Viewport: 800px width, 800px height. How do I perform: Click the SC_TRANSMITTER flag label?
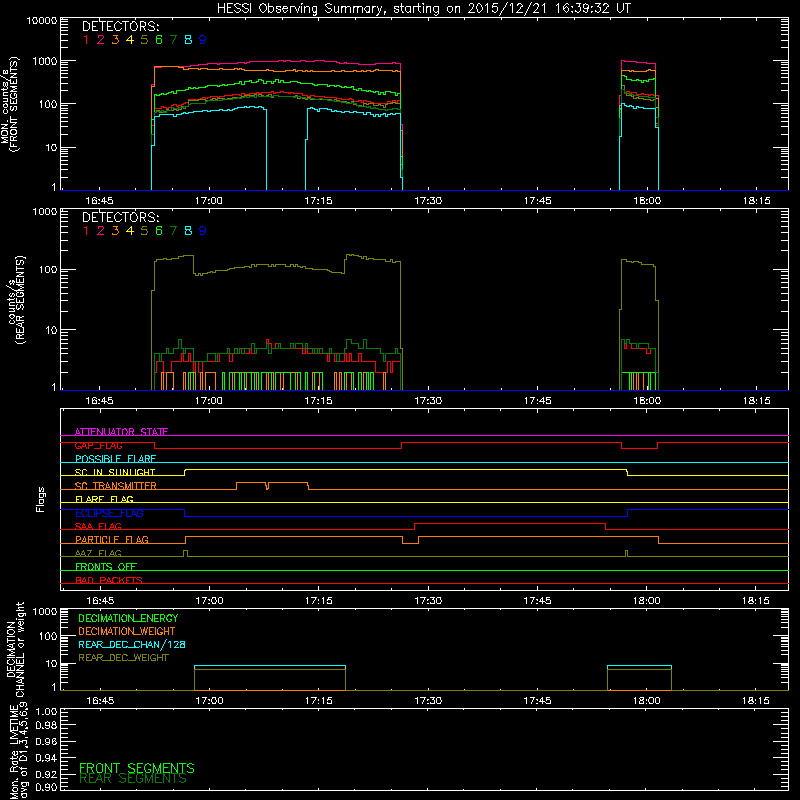[x=115, y=486]
